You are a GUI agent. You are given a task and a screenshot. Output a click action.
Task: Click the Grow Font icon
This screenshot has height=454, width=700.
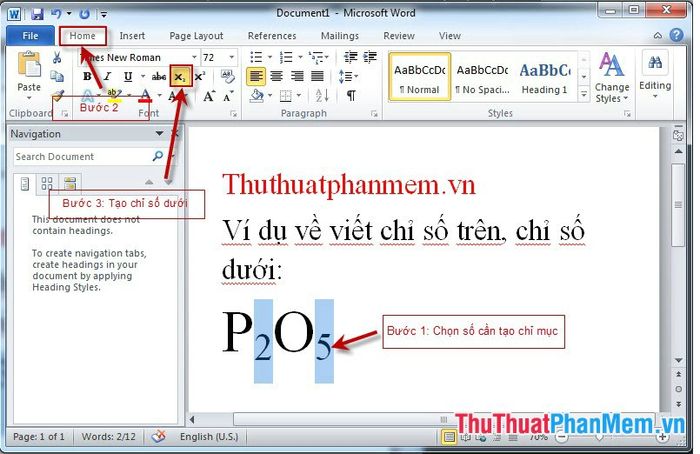[208, 96]
